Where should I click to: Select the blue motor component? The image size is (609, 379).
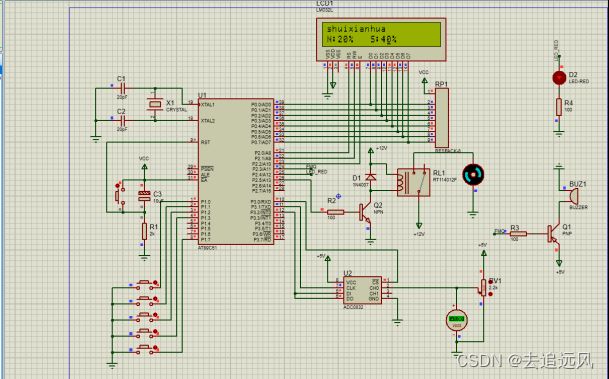tap(473, 175)
